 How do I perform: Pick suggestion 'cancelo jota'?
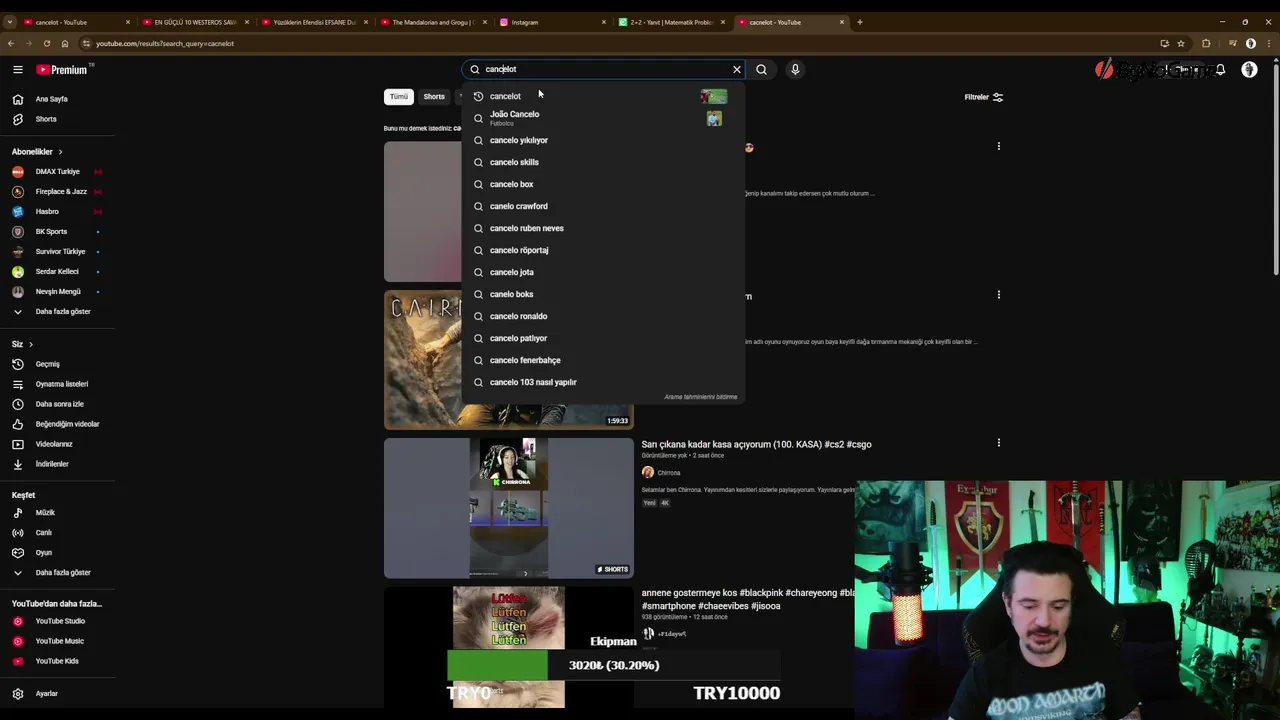pos(604,272)
